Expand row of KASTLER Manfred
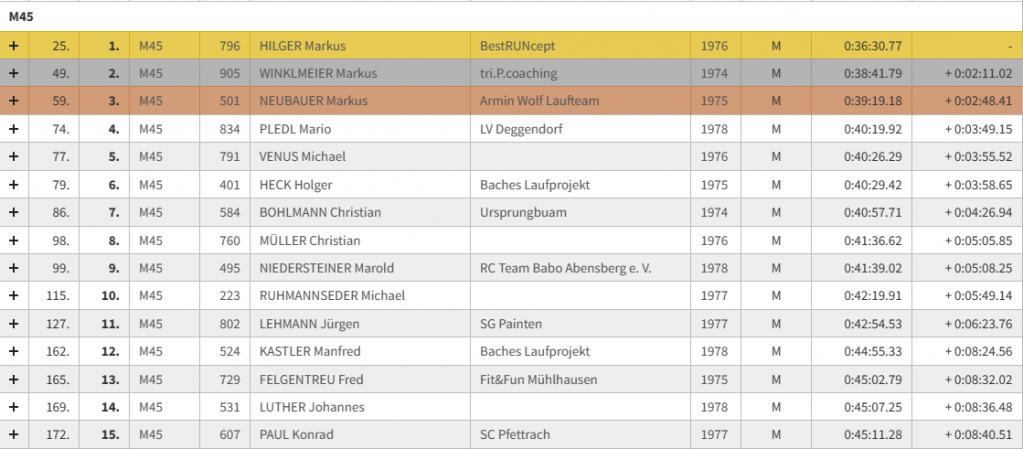Image resolution: width=1023 pixels, height=449 pixels. [x=13, y=352]
